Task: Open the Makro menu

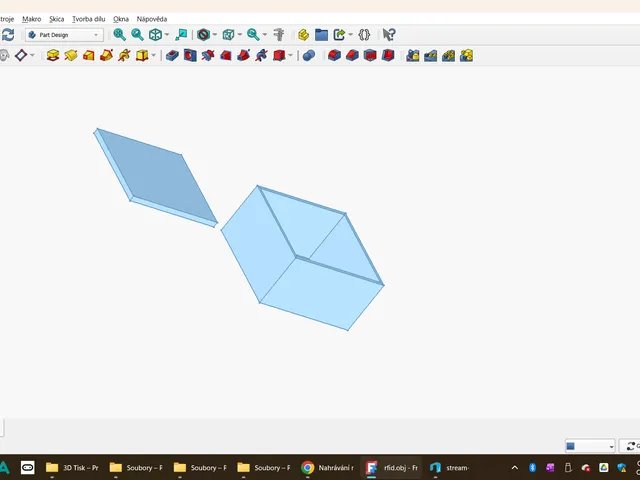Action: click(x=31, y=19)
